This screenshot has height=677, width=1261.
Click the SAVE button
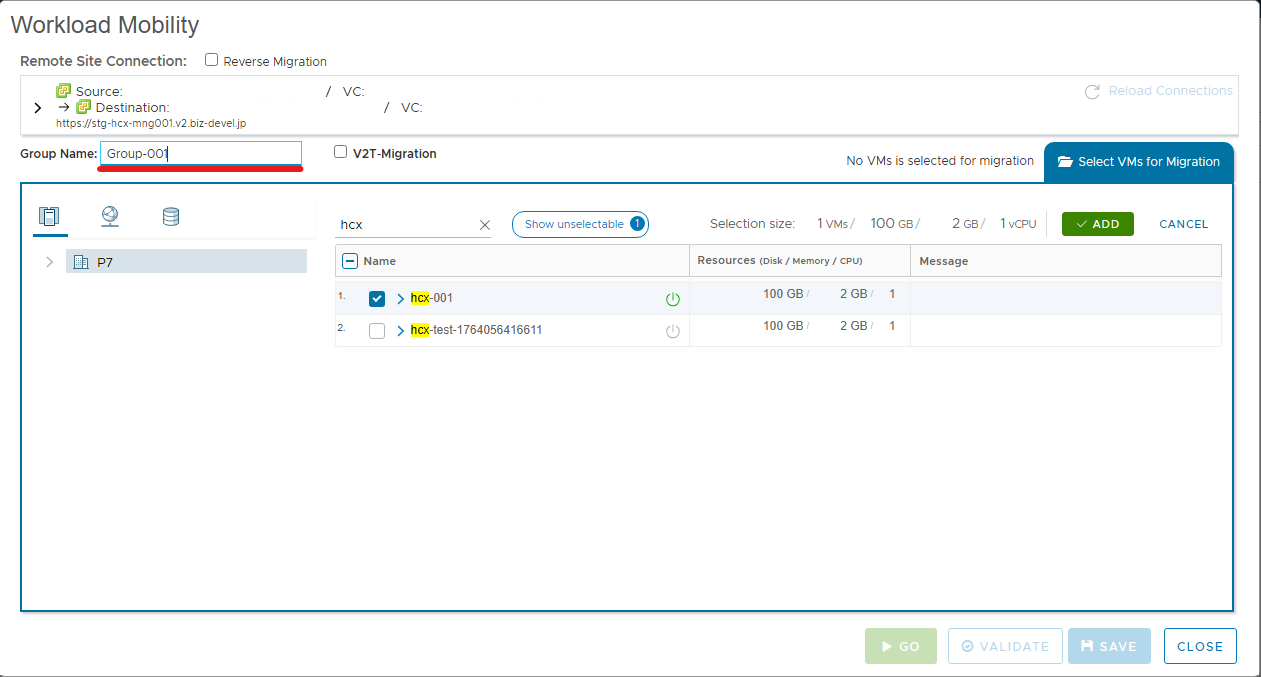[x=1109, y=646]
